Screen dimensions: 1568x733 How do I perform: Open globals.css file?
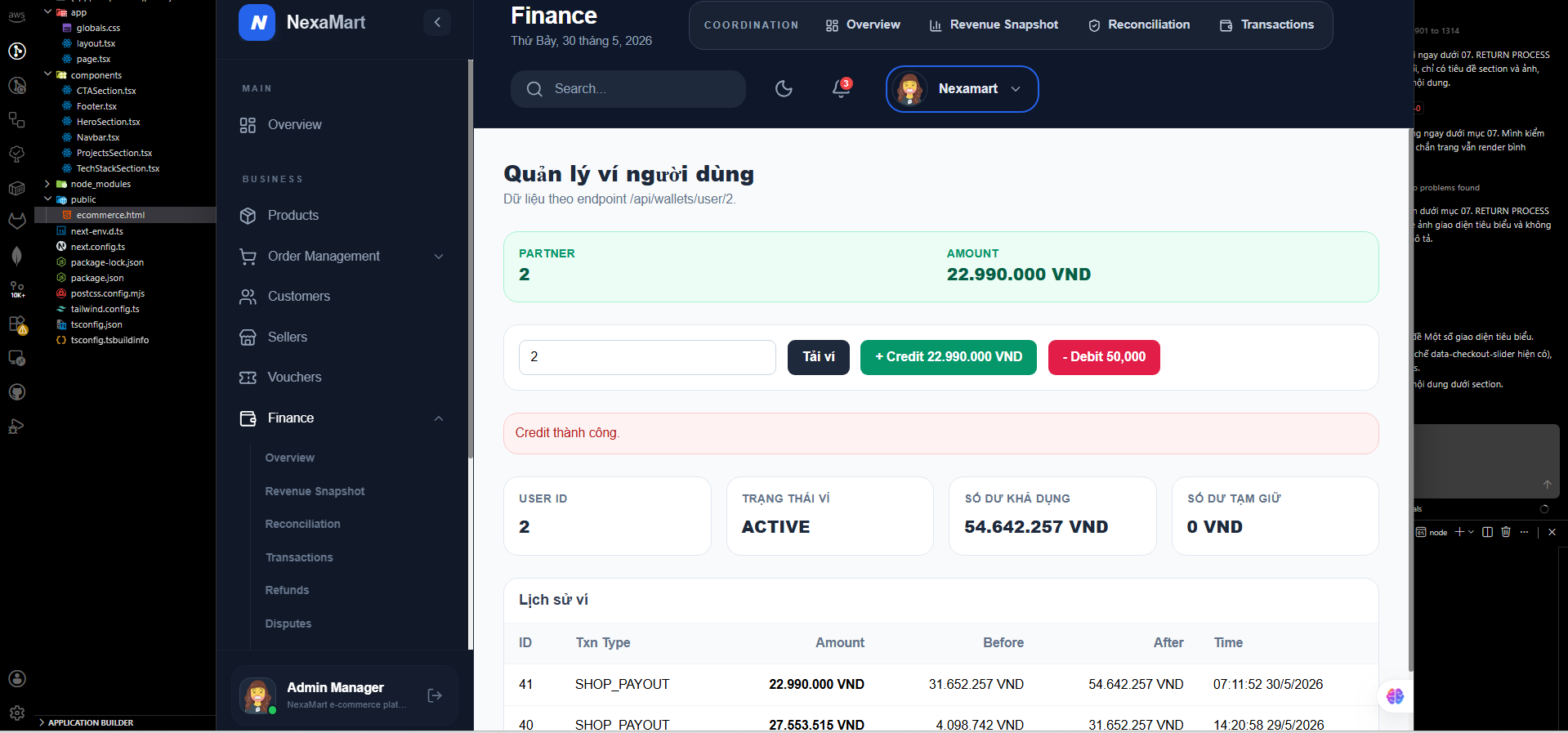[x=98, y=28]
